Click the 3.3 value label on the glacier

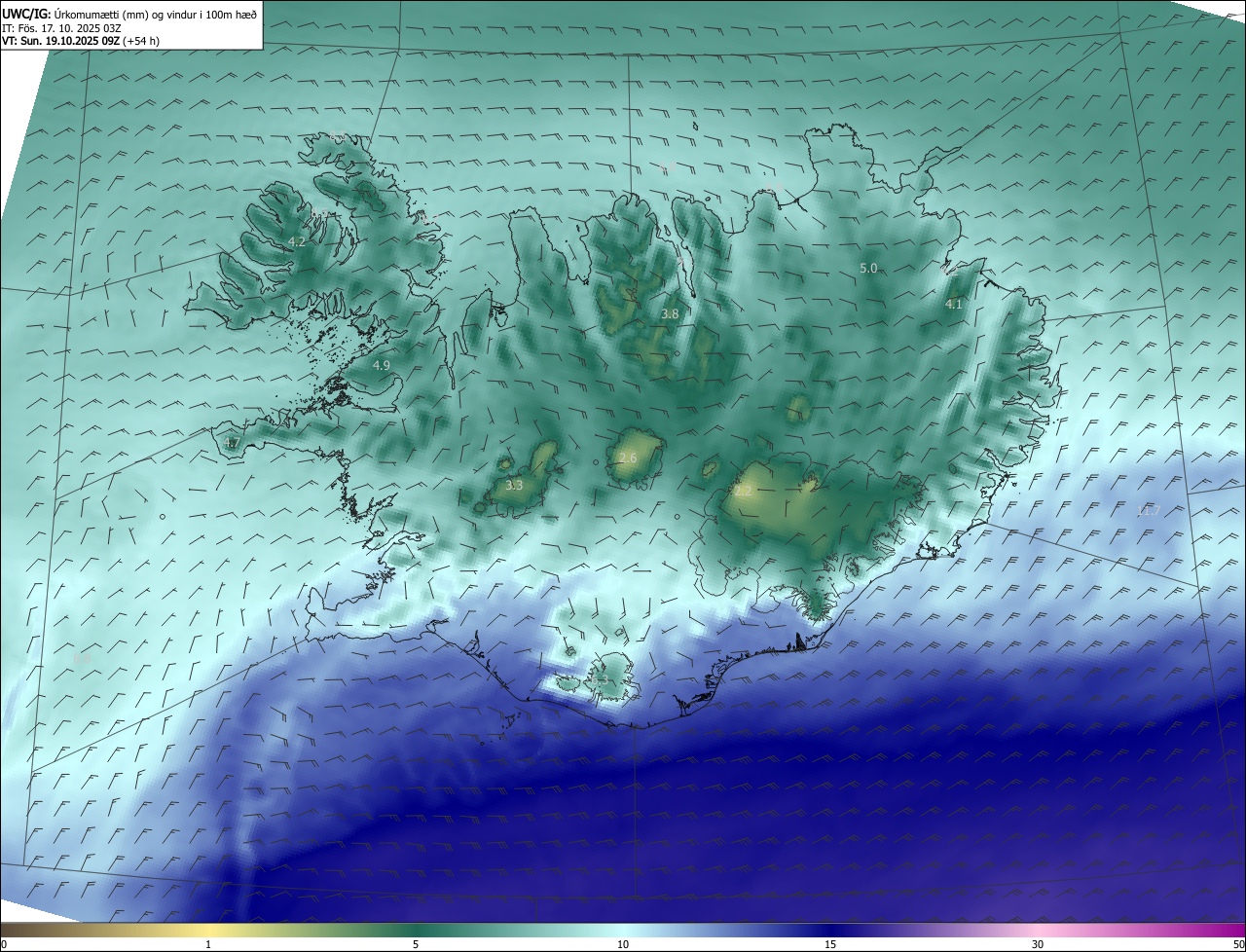[514, 485]
